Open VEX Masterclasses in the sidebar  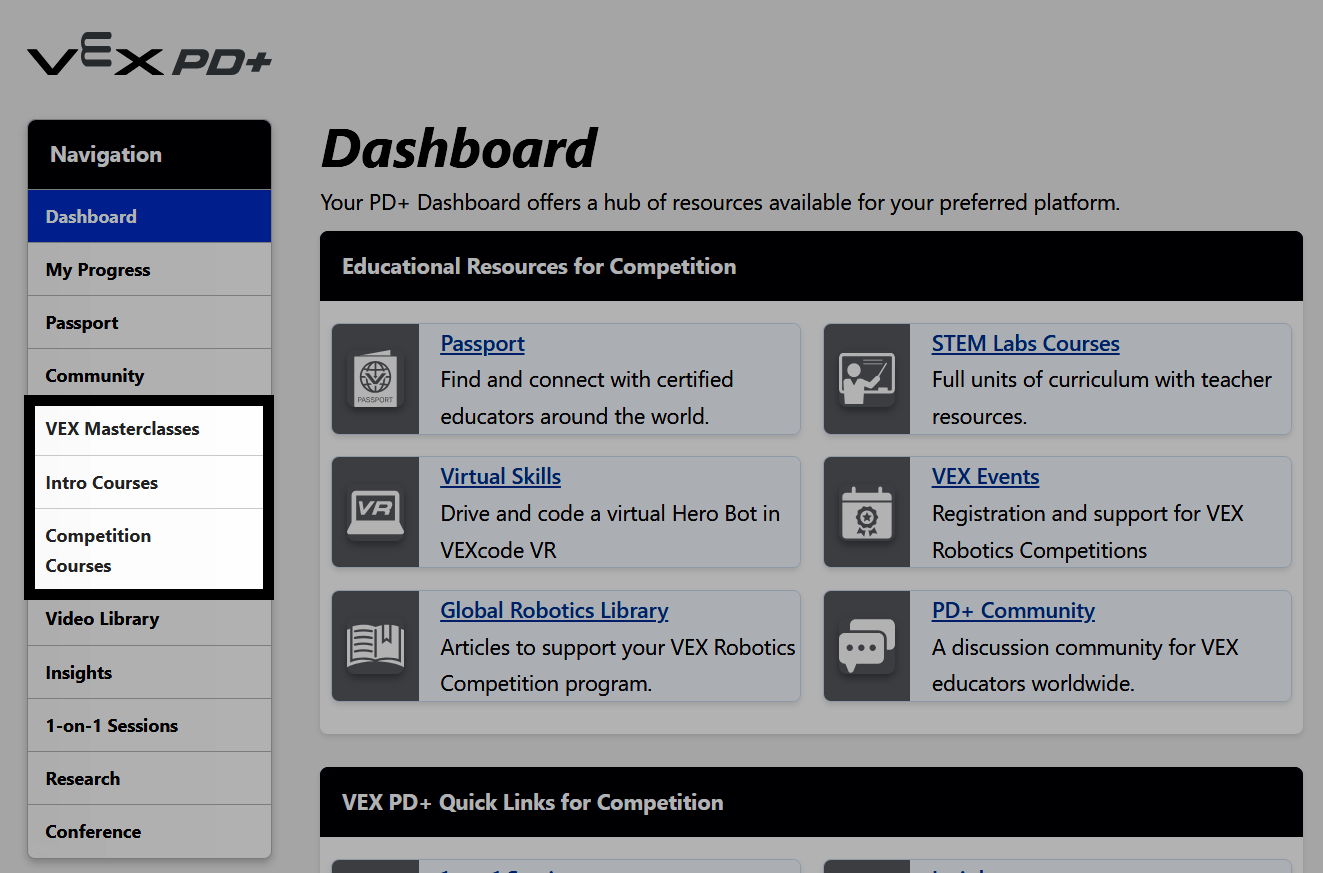(149, 429)
